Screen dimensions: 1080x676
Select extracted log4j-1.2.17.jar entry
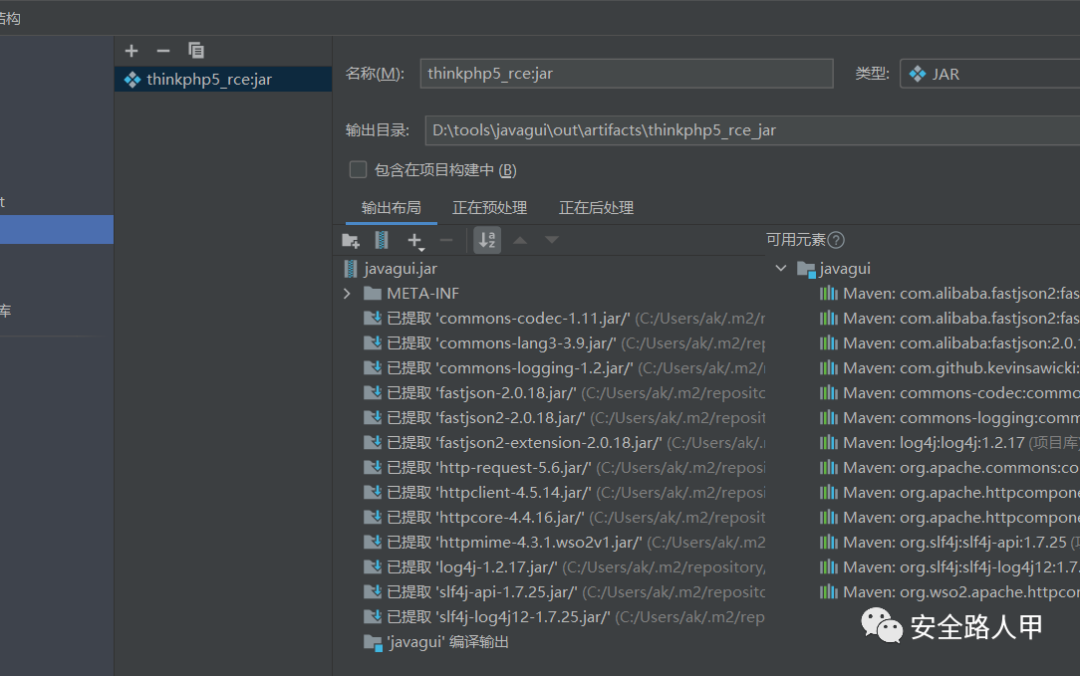pos(563,567)
